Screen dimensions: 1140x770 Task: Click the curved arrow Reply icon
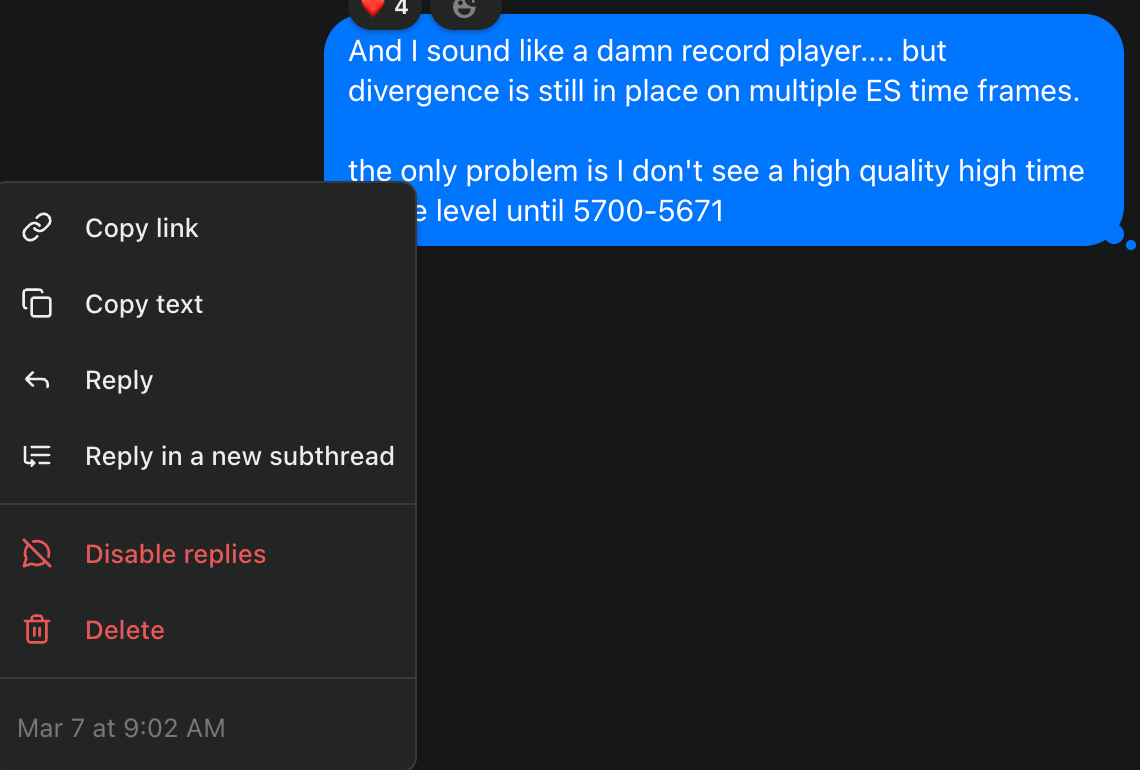pos(36,380)
